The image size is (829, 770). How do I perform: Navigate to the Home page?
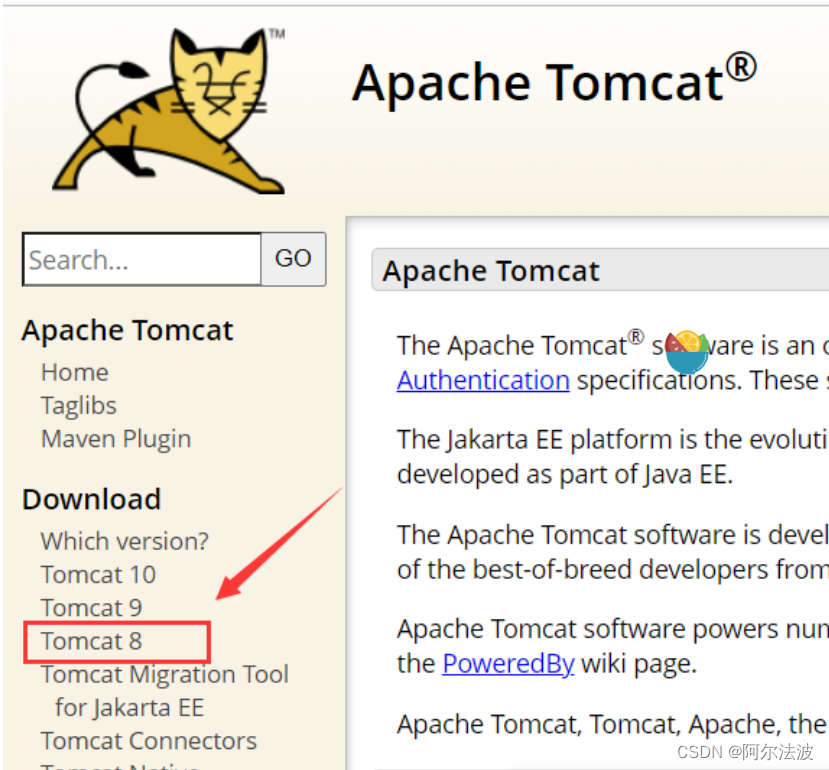pyautogui.click(x=74, y=372)
